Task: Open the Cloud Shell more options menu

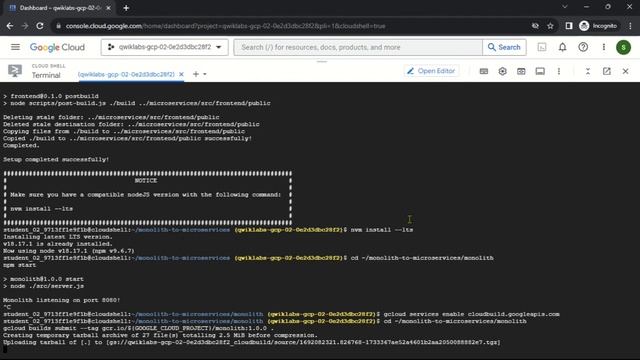Action: point(559,71)
